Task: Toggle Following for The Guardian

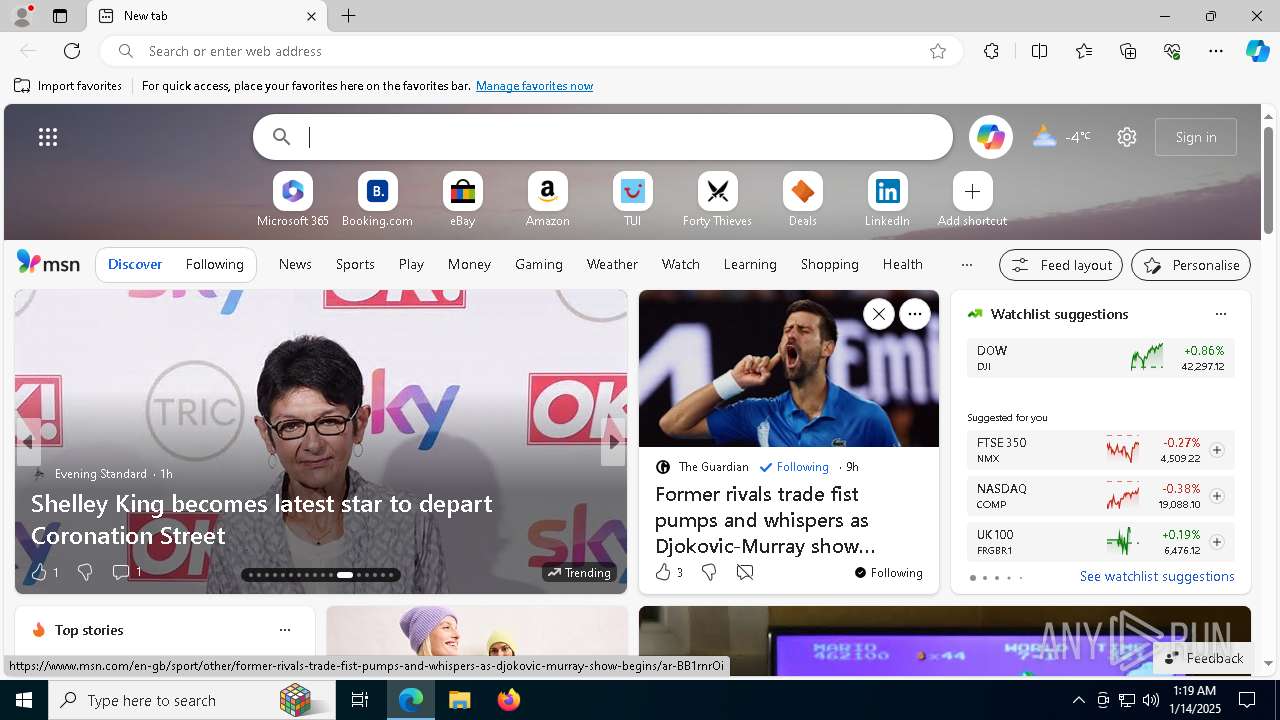Action: (x=794, y=467)
